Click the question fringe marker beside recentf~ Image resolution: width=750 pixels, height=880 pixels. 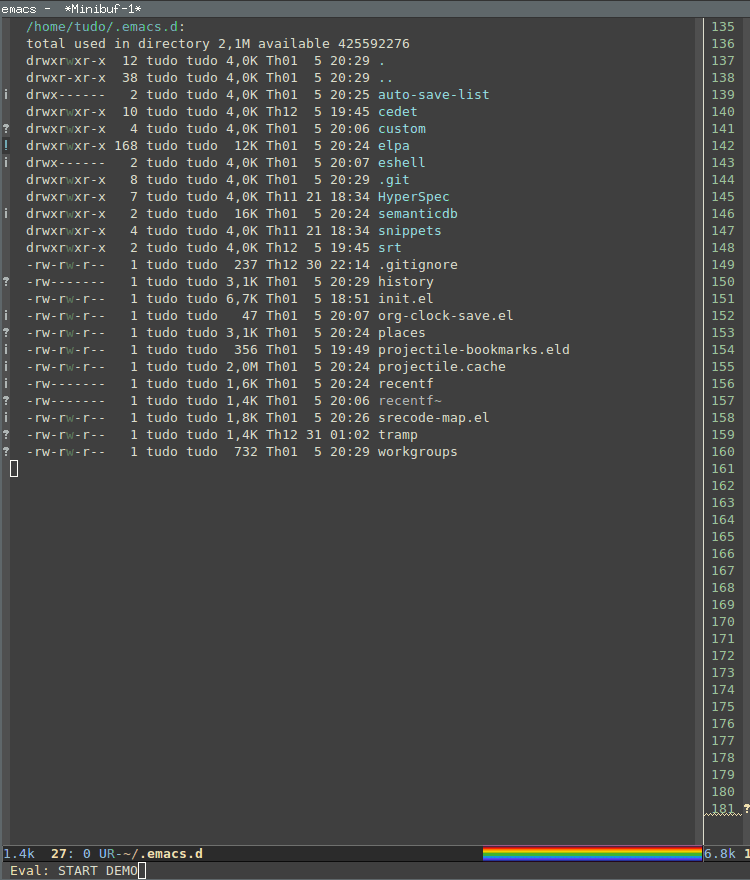[6, 401]
